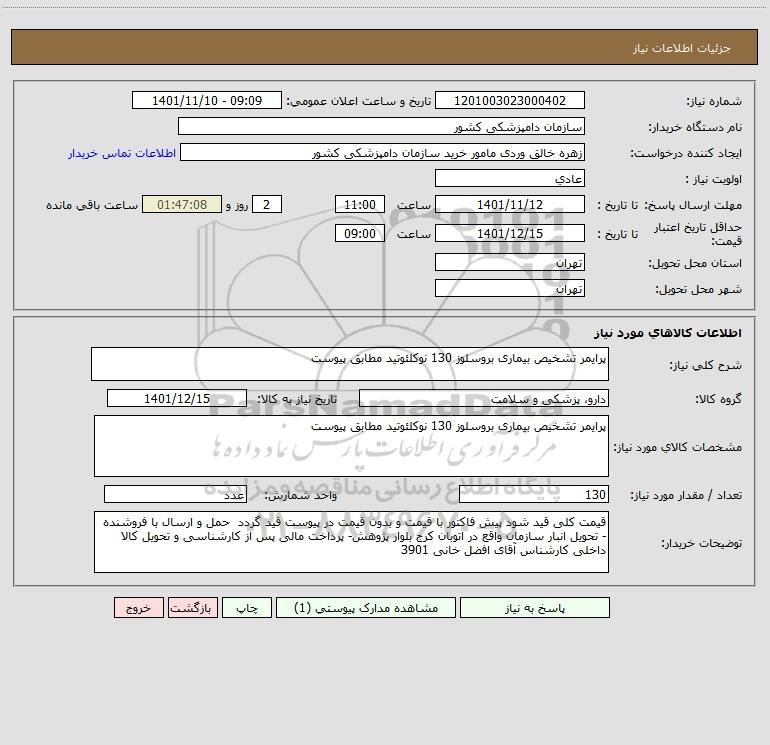Click response deadline time 11:00
This screenshot has width=770, height=745.
tap(359, 204)
